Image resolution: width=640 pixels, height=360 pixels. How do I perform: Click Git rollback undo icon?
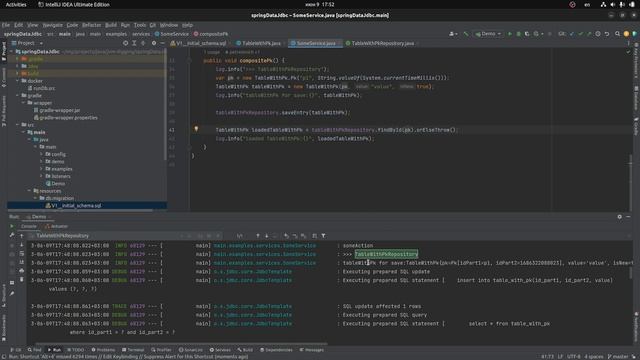[607, 34]
